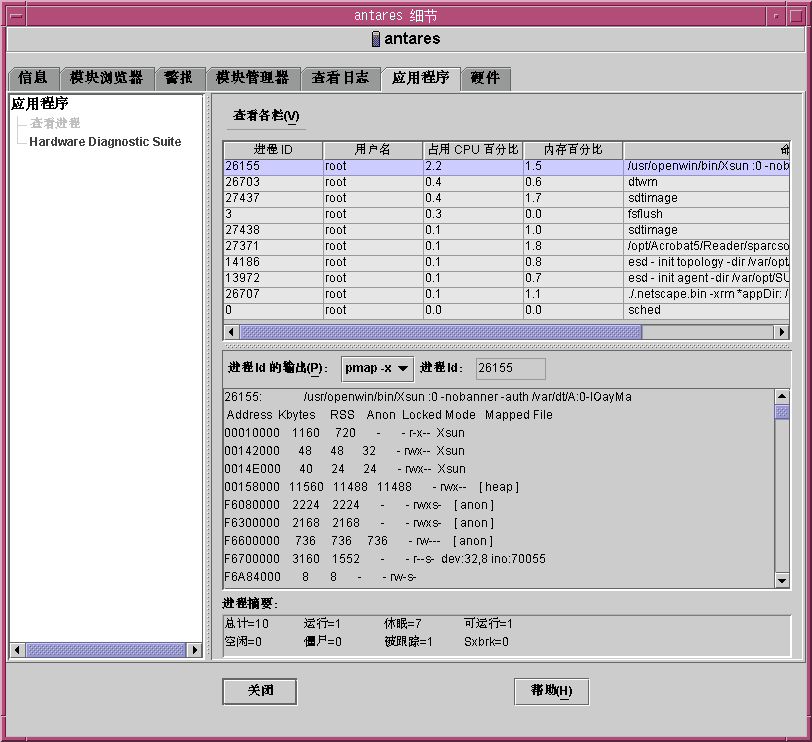Select process ID 27438 row
This screenshot has height=742, width=812.
(506, 230)
